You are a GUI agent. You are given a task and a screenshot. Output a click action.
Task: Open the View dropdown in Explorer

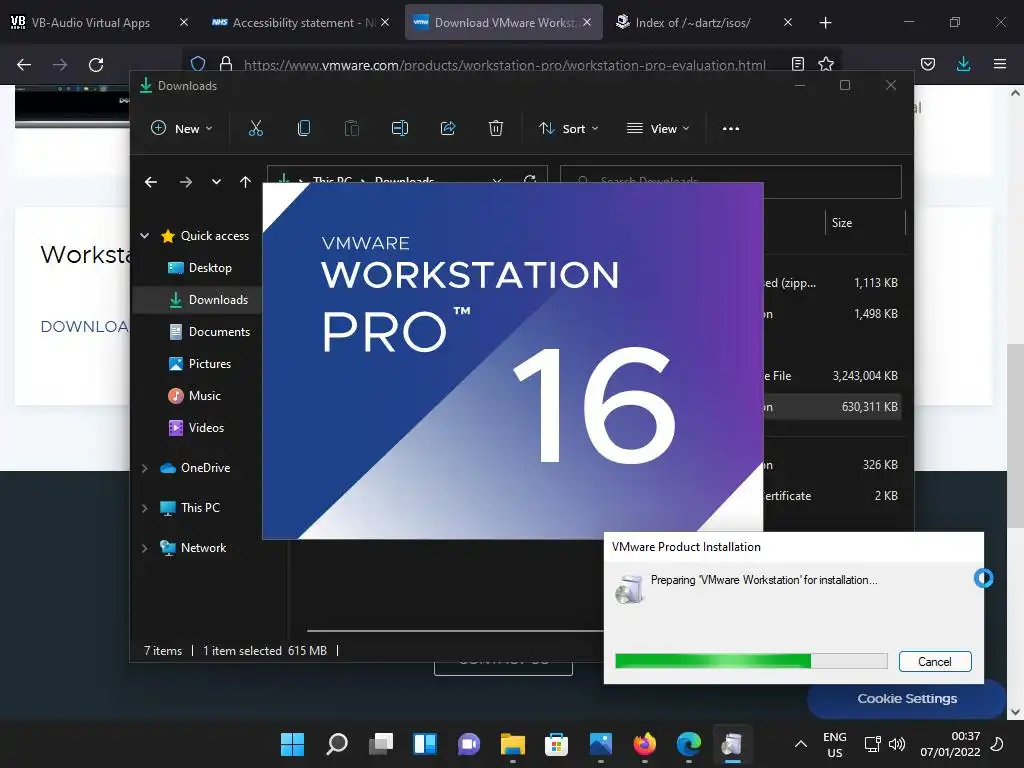point(658,129)
